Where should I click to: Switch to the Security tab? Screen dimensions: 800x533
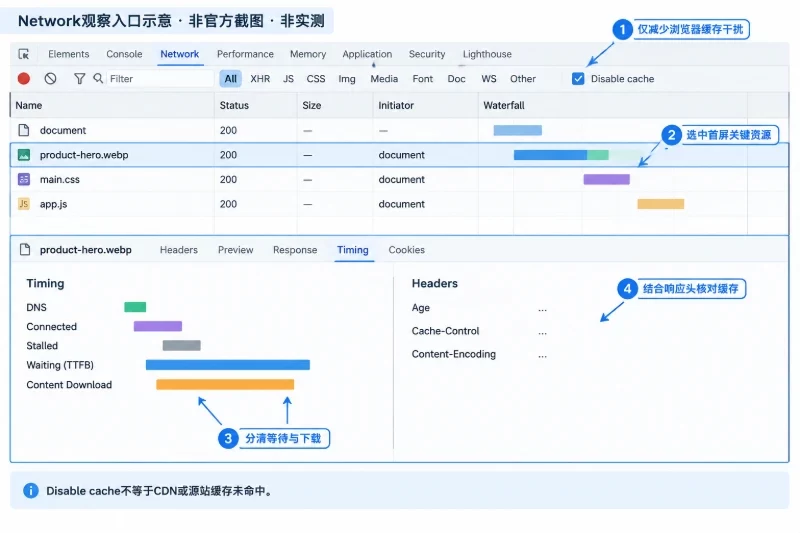(427, 54)
